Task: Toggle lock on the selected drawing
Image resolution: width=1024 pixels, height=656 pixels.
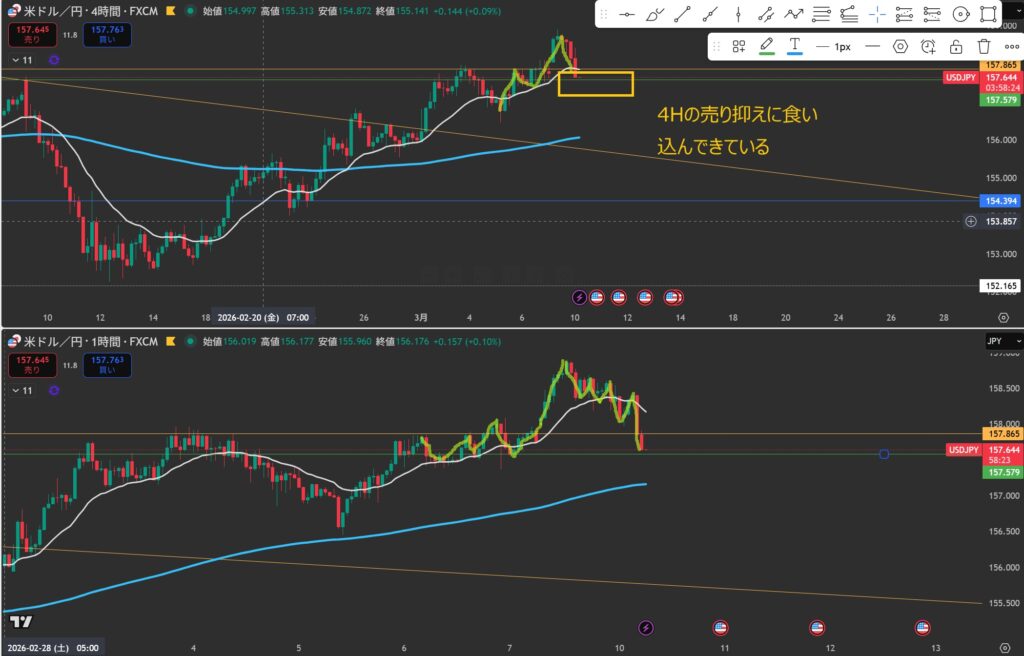Action: [x=956, y=46]
